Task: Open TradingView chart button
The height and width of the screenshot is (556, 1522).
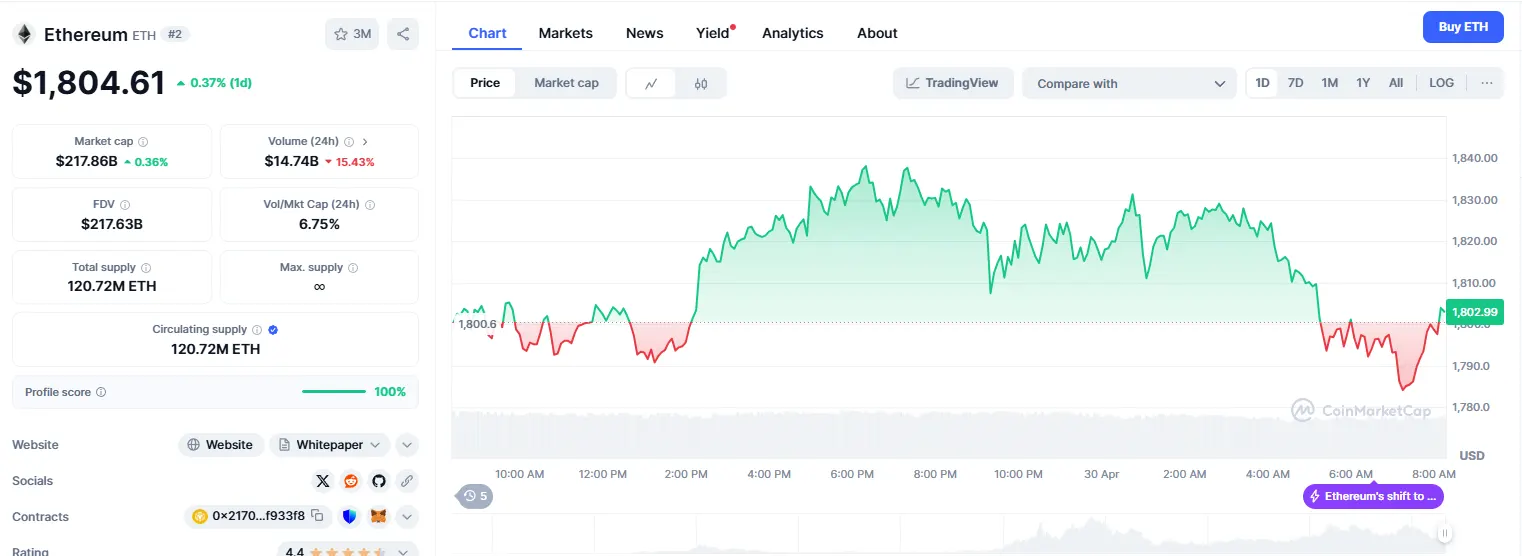Action: pos(952,83)
